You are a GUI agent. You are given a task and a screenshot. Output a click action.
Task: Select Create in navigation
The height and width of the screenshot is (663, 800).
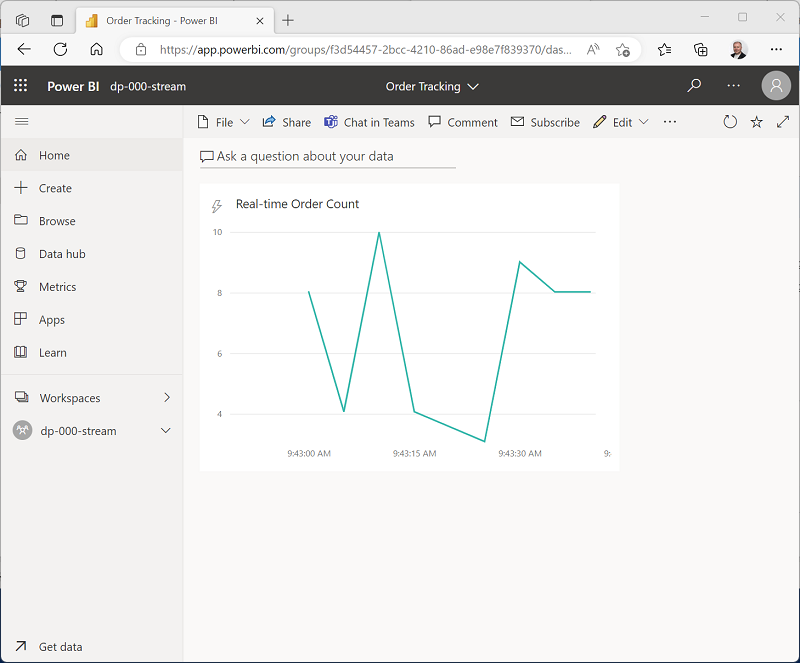(92, 188)
